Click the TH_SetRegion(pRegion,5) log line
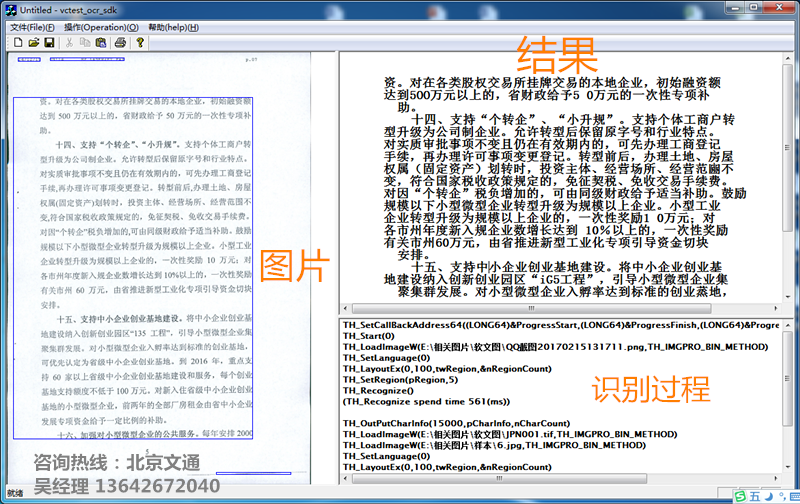 click(x=401, y=380)
